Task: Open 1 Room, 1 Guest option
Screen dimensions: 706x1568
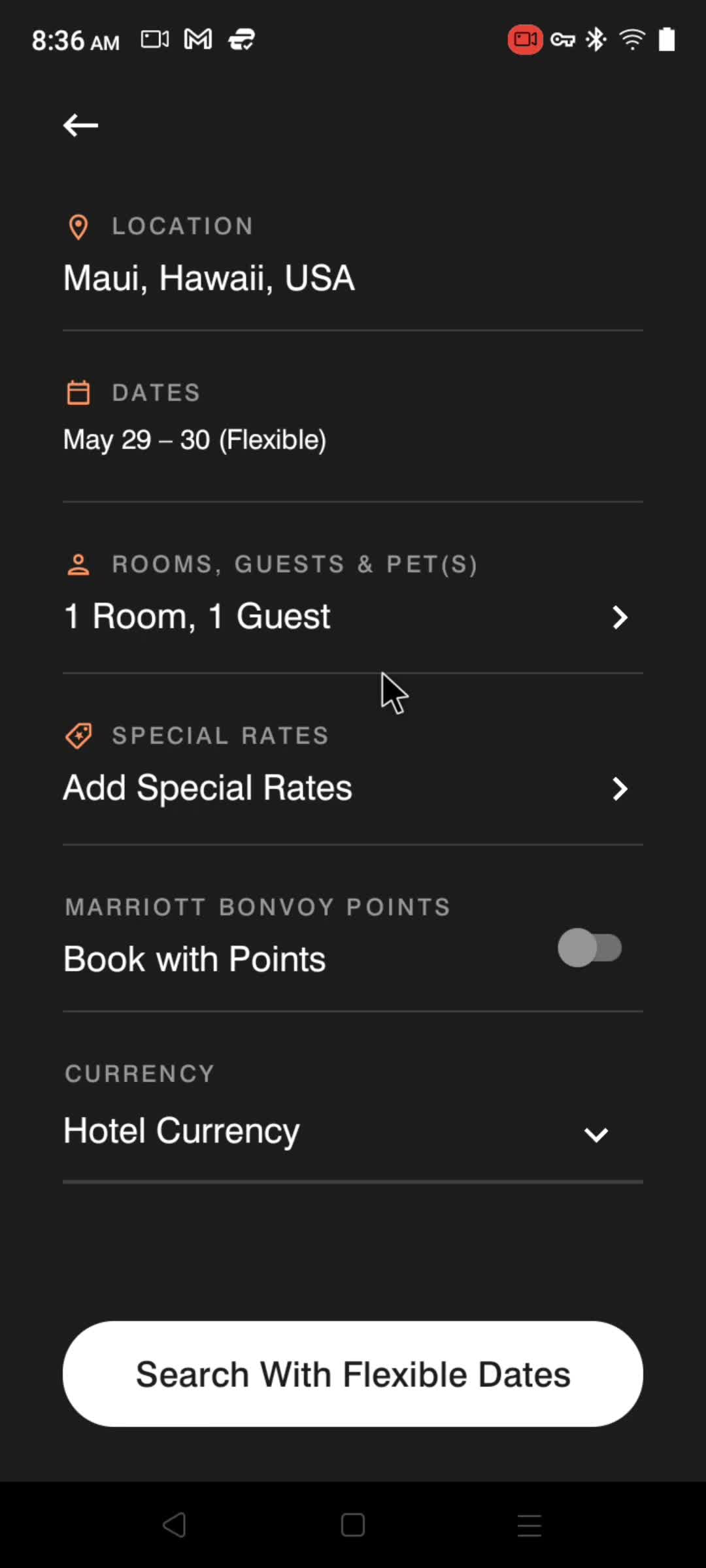Action: coord(197,616)
